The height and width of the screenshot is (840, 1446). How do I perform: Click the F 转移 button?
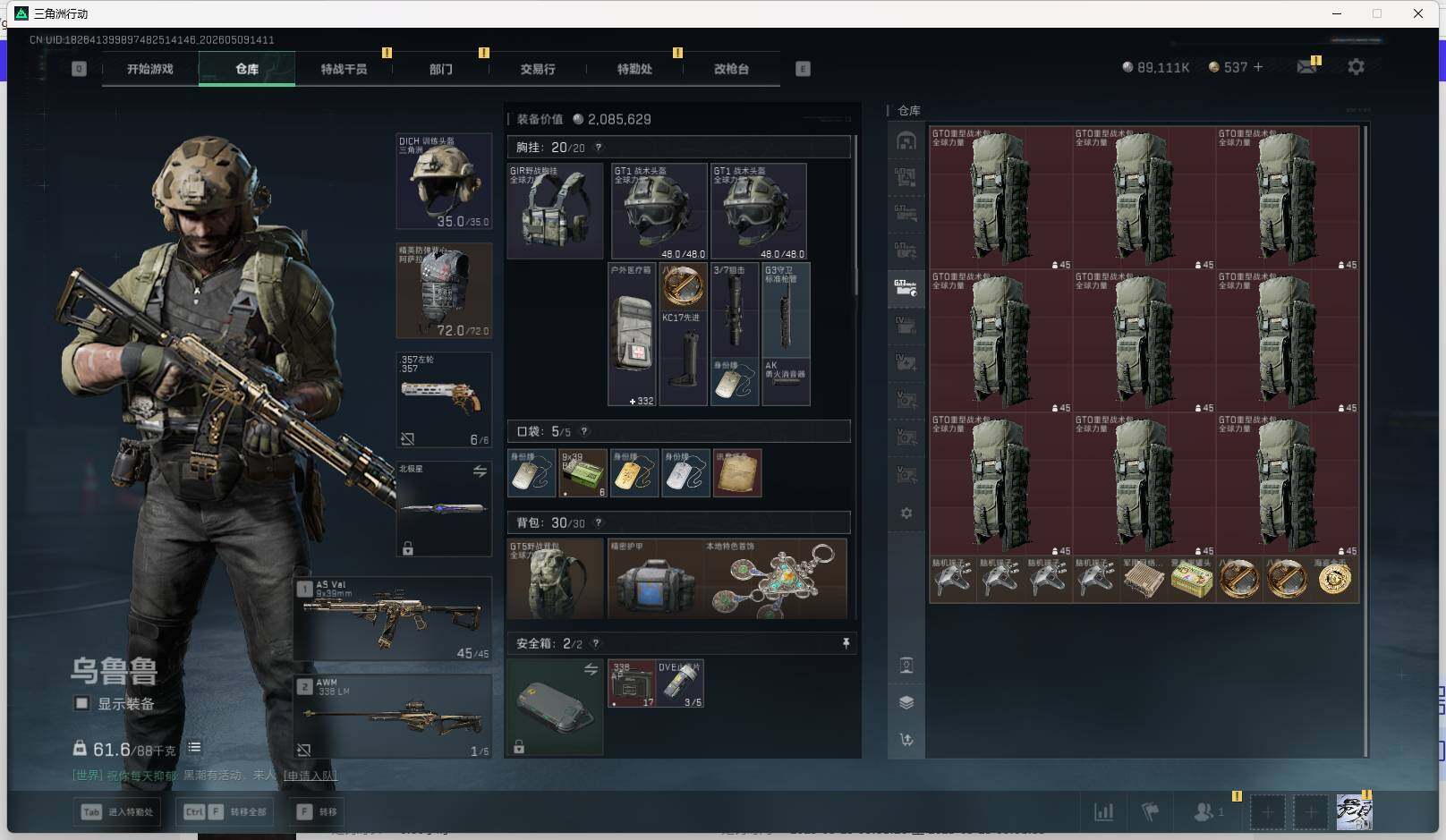click(x=317, y=812)
